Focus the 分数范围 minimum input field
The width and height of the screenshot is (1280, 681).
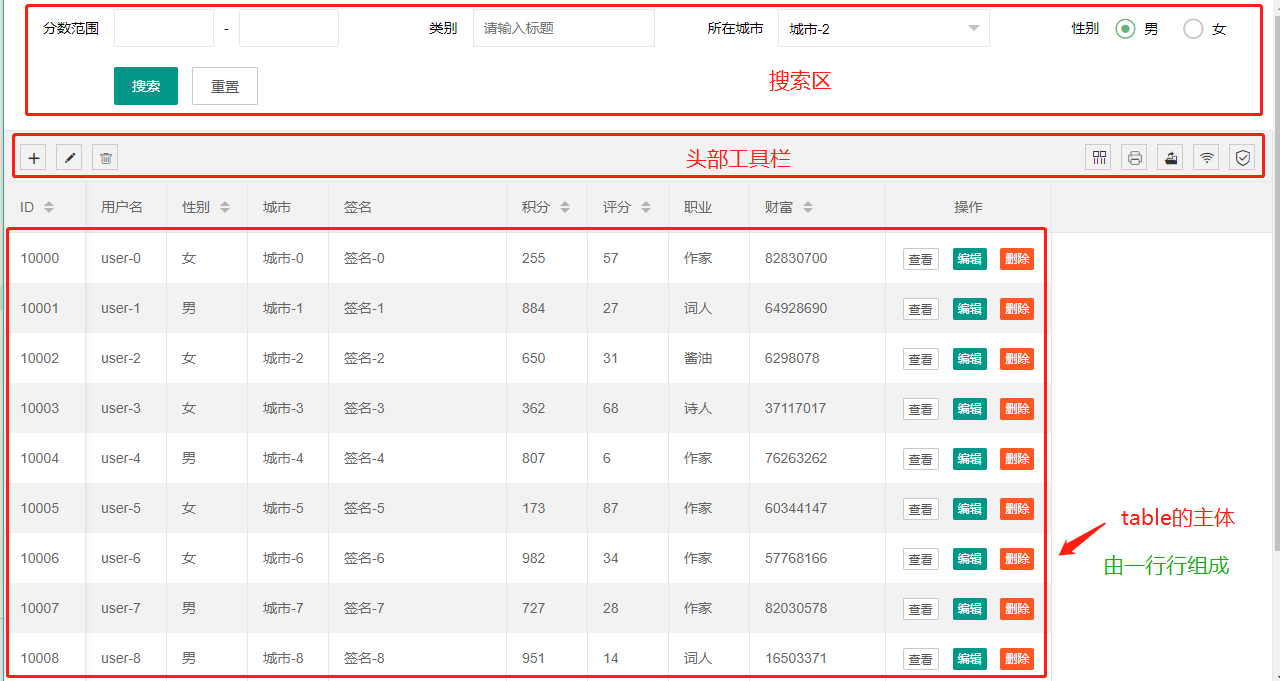[164, 28]
